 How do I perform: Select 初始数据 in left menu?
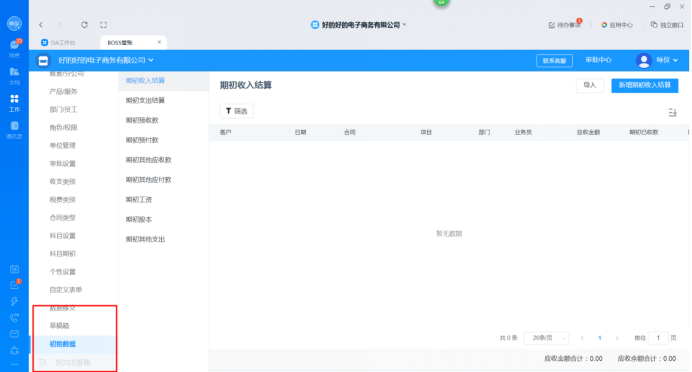point(74,344)
